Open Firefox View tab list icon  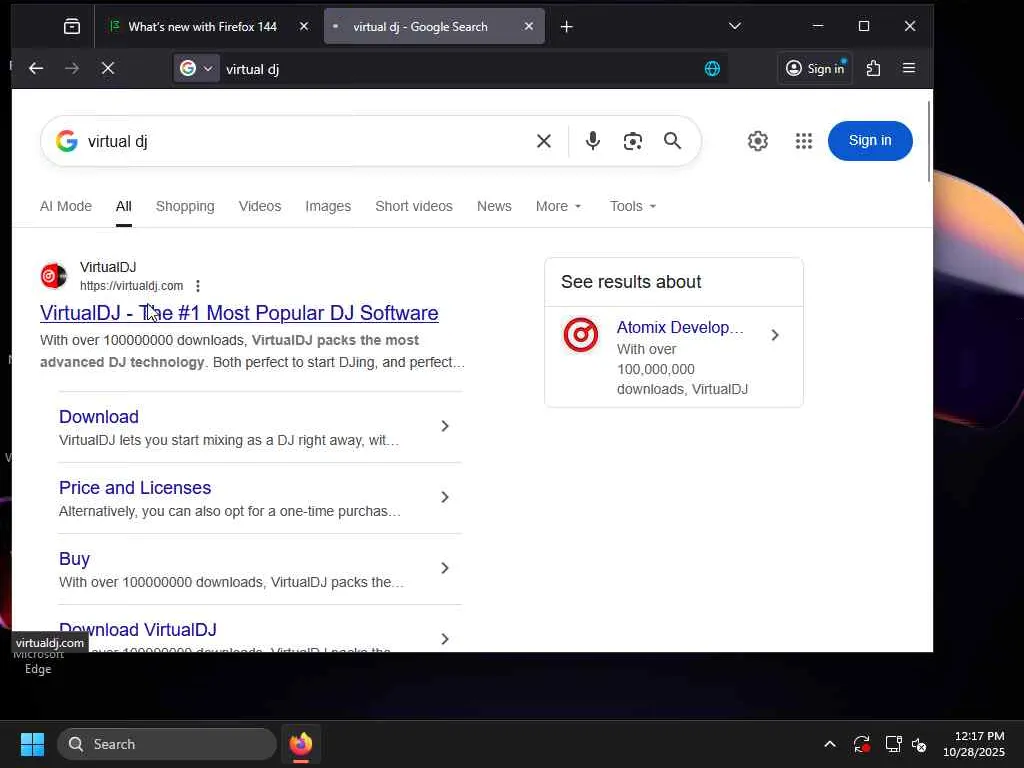(72, 26)
